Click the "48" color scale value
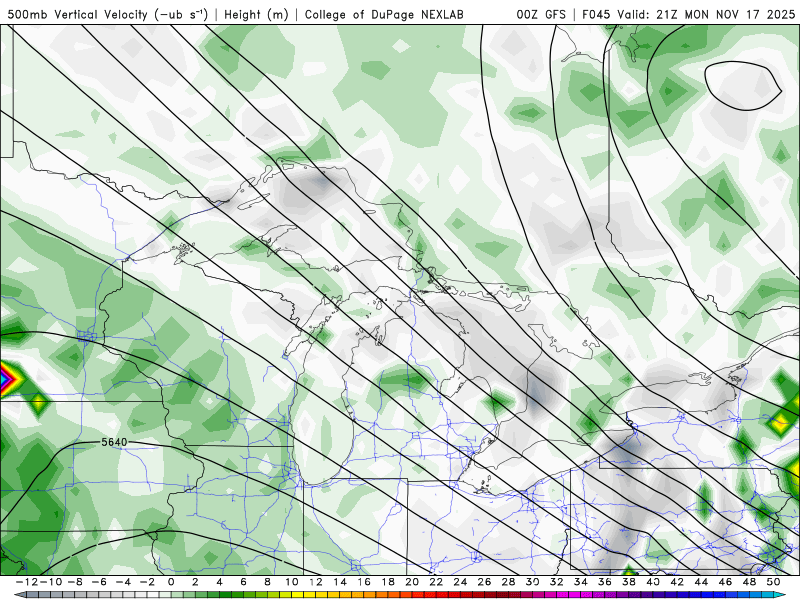Image resolution: width=800 pixels, height=600 pixels. (x=749, y=582)
